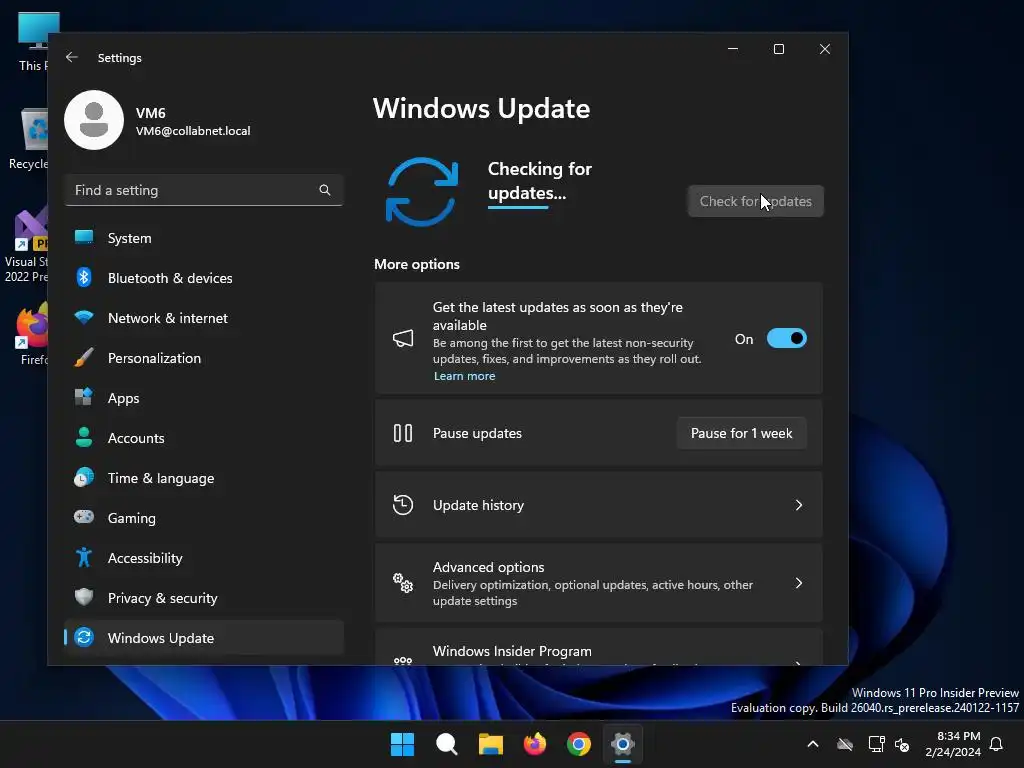
Task: Click the VM6@collabnet.local account text
Action: tap(193, 131)
